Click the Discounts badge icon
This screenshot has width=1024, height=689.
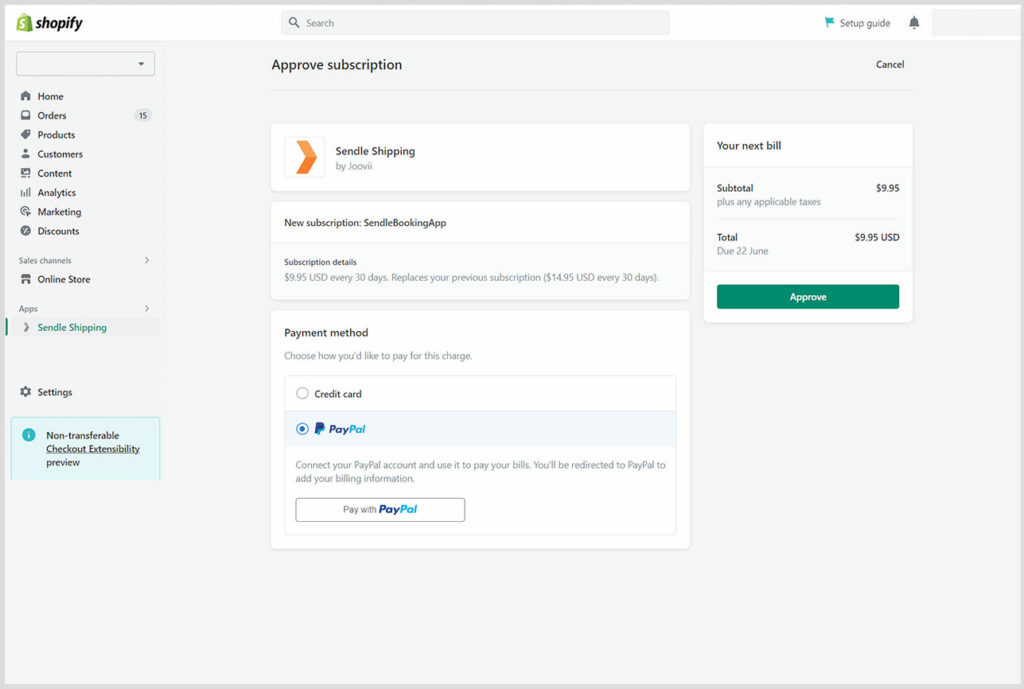tap(25, 231)
